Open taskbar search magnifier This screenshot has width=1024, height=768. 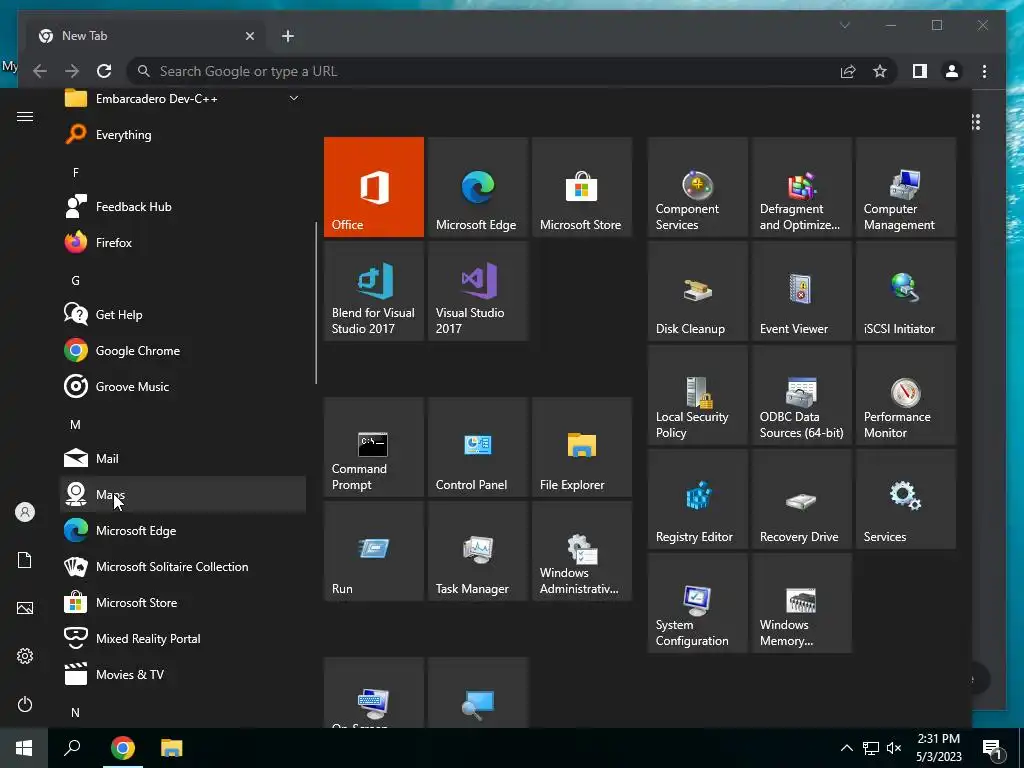click(x=72, y=748)
